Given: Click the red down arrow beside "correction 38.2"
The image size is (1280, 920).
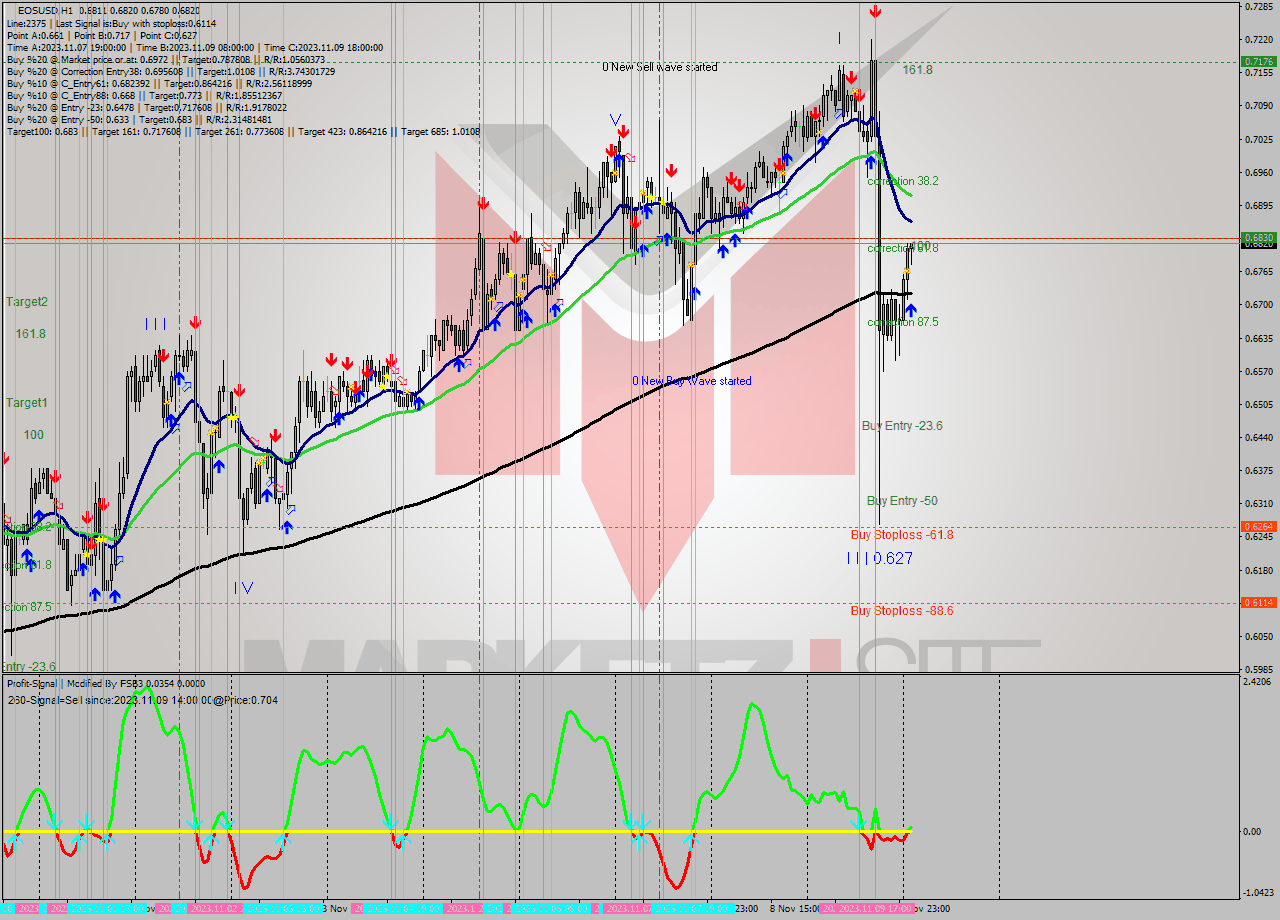Looking at the screenshot, I should [x=858, y=98].
